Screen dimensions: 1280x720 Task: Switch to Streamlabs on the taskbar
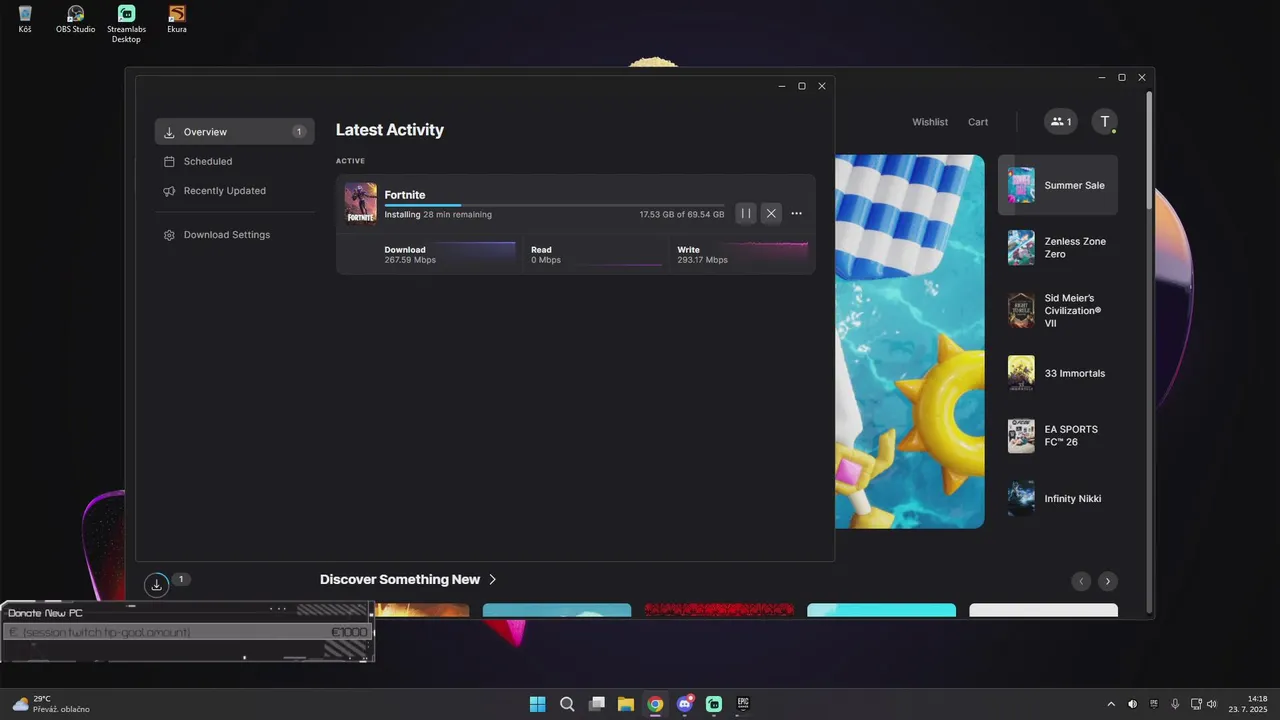coord(714,704)
